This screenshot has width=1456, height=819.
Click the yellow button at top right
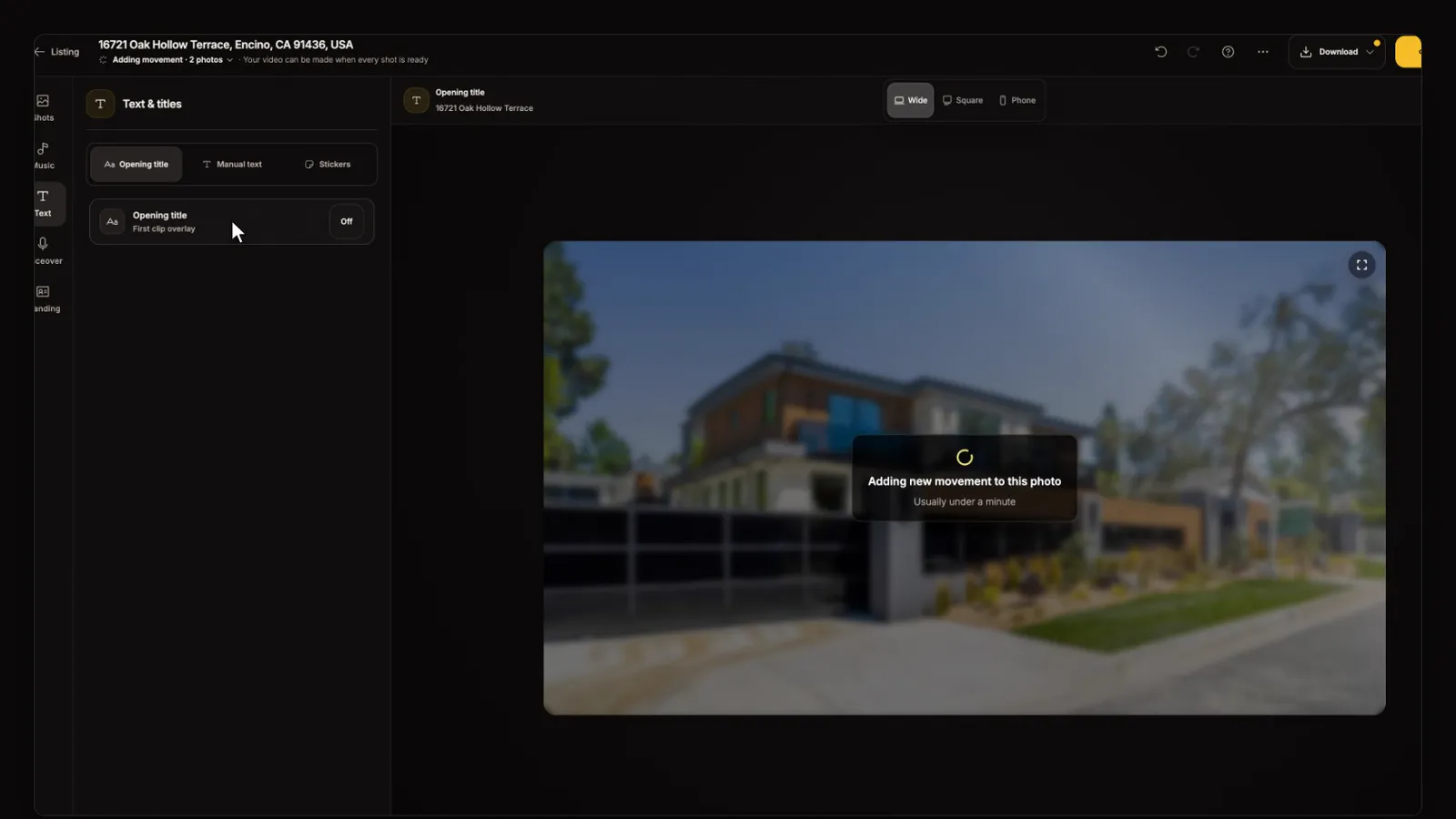tap(1408, 52)
